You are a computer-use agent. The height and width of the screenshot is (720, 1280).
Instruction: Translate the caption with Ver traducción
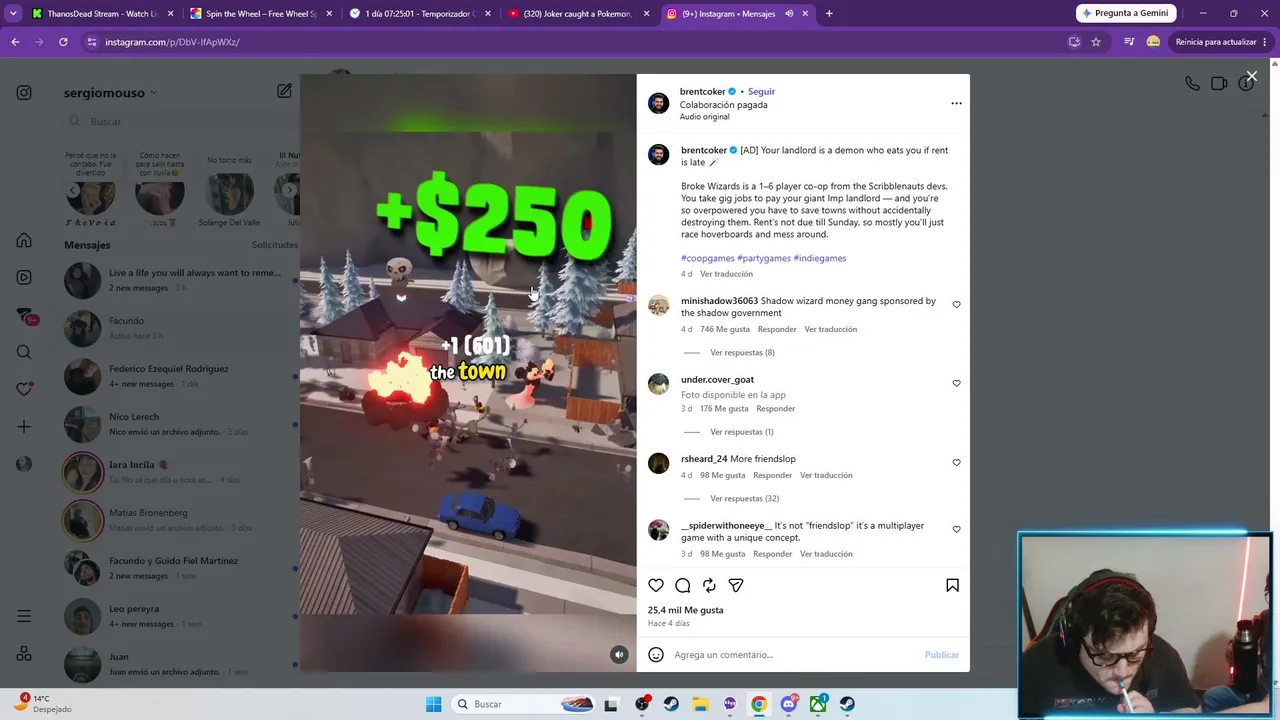point(726,274)
